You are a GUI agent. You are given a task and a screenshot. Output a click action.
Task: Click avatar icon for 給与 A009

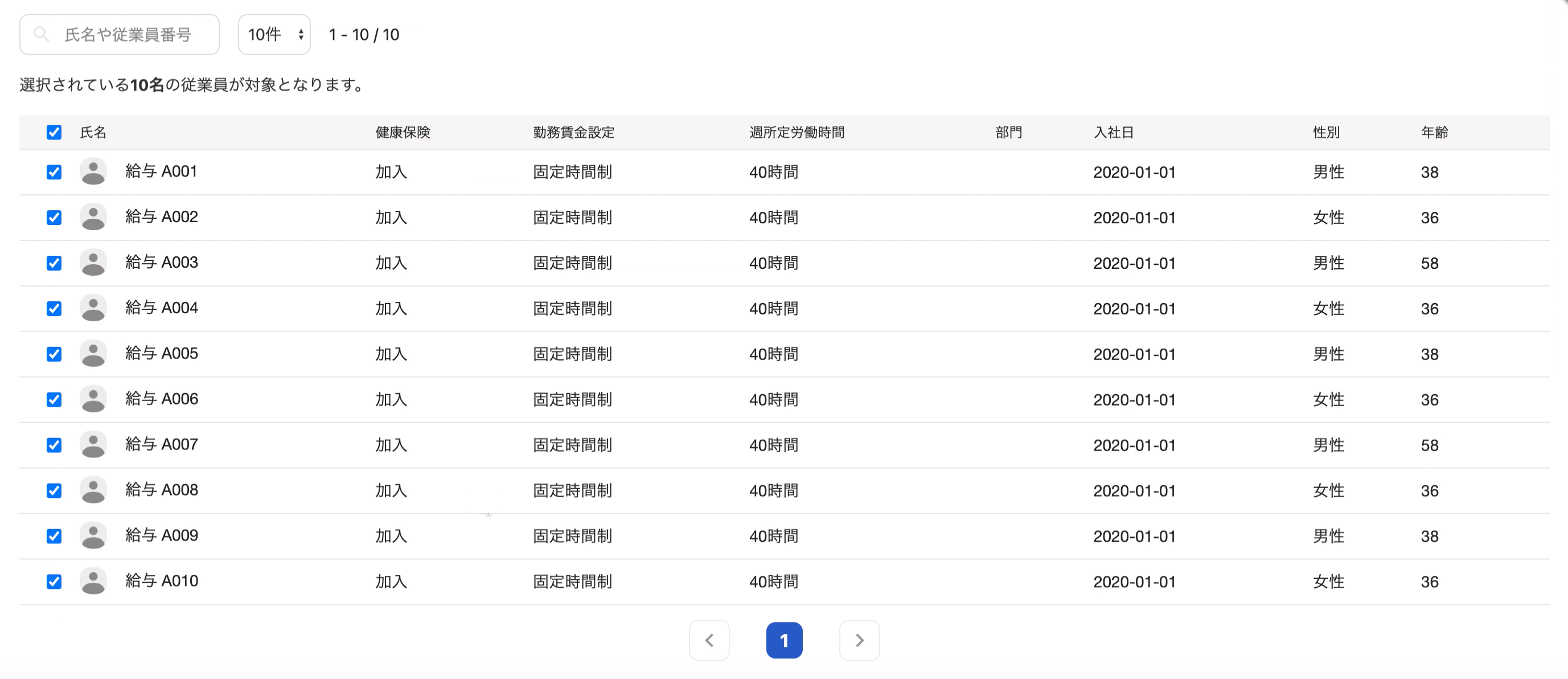[93, 536]
